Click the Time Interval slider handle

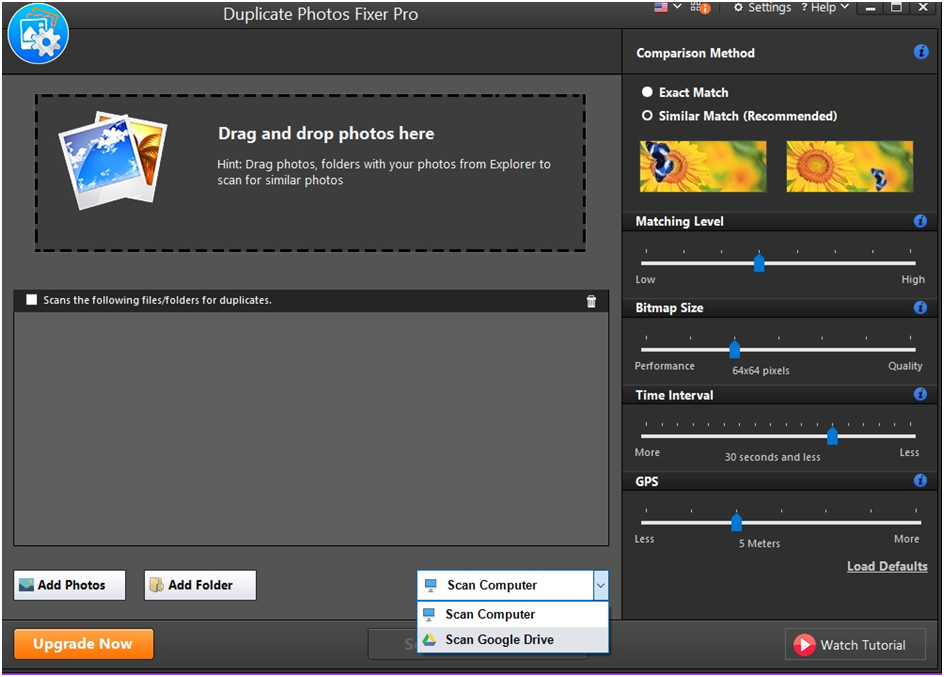832,436
